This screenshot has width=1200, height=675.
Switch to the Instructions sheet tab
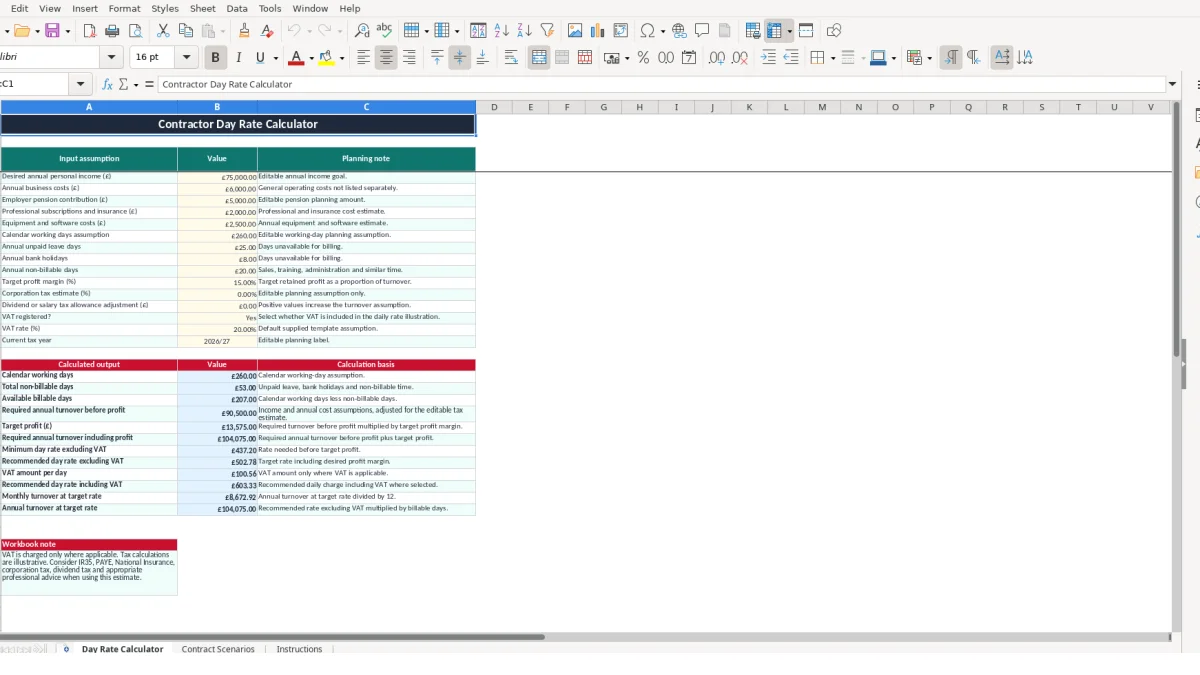tap(299, 649)
